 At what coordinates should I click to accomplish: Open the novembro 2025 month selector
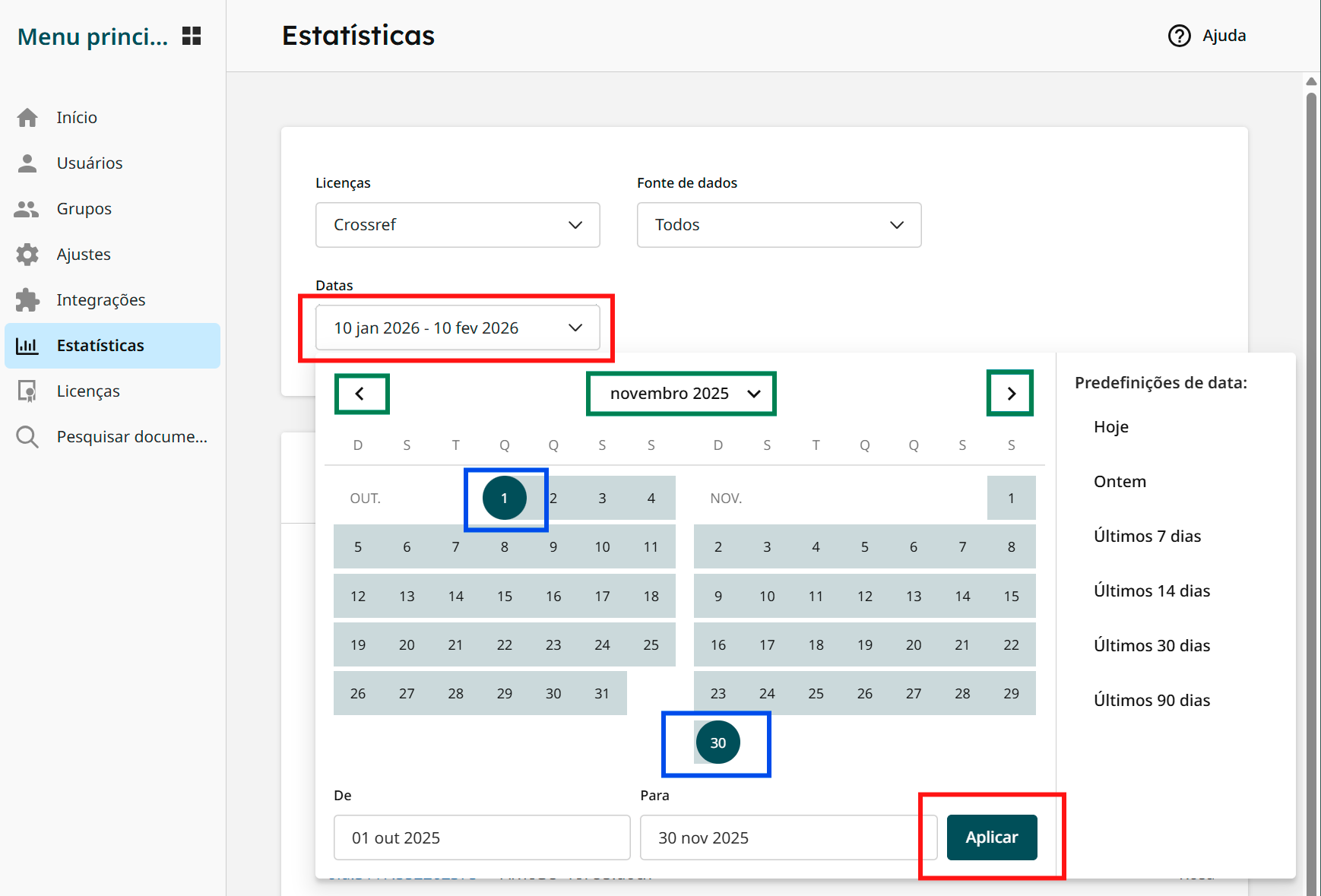[x=680, y=394]
